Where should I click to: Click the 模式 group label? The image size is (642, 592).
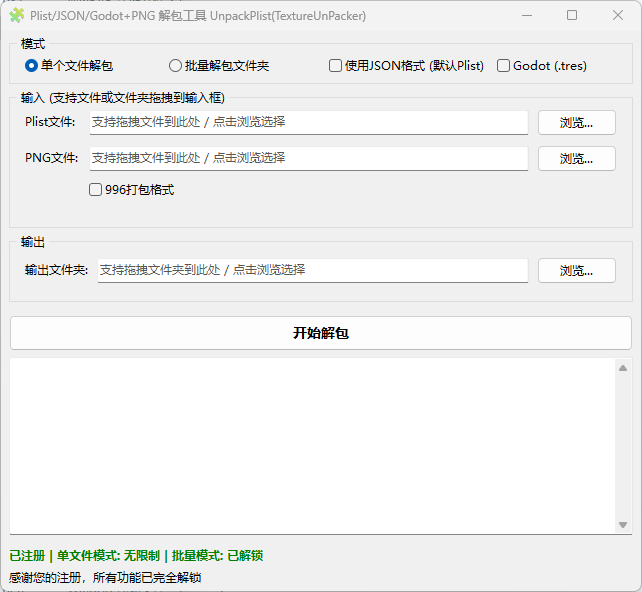tap(33, 44)
